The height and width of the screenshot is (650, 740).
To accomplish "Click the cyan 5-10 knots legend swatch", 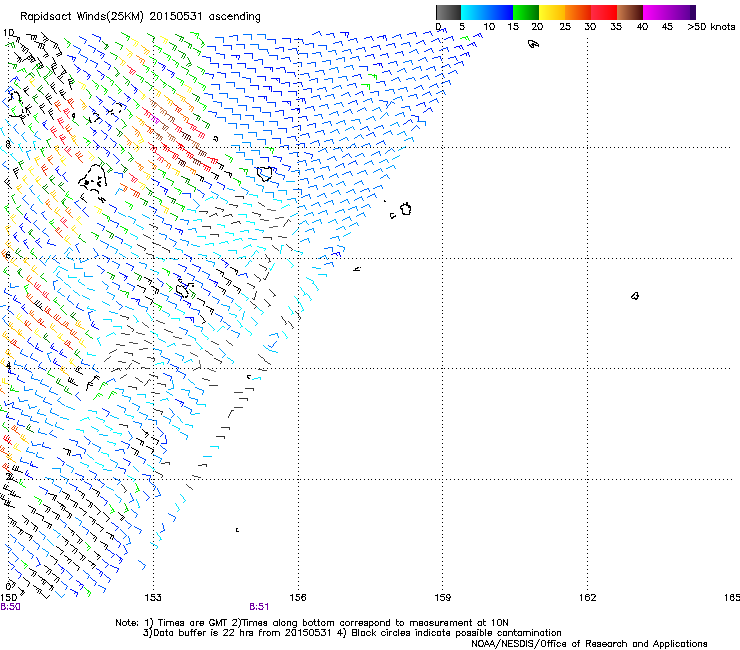I will click(474, 12).
